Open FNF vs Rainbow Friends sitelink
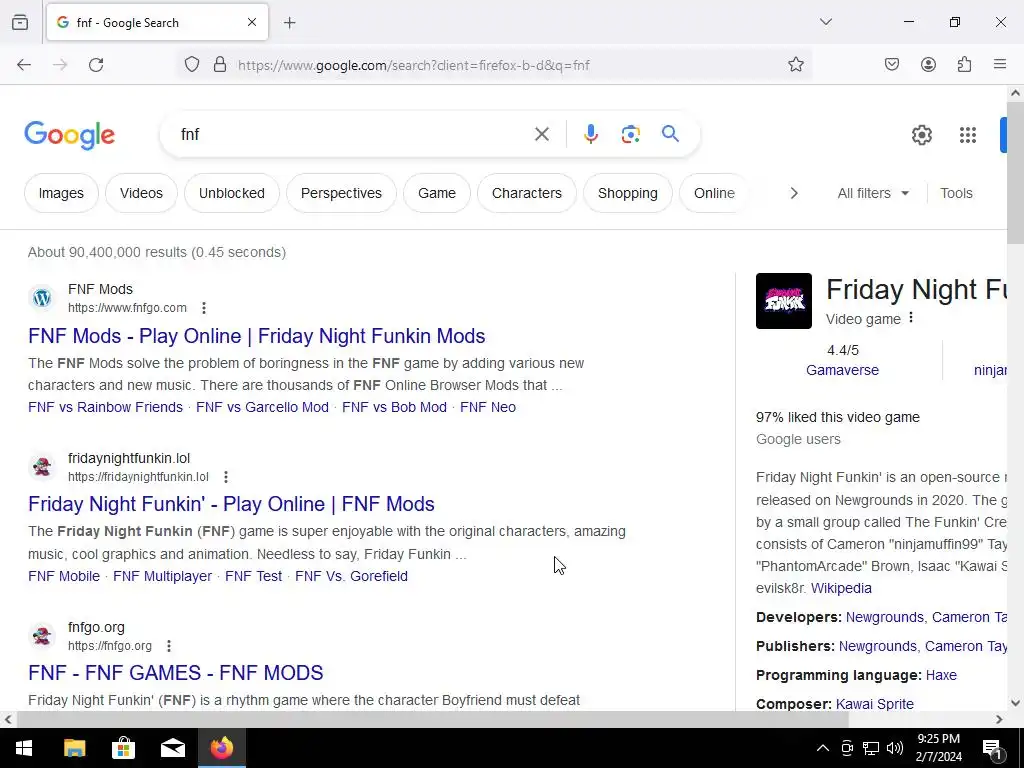Image resolution: width=1024 pixels, height=768 pixels. [105, 407]
